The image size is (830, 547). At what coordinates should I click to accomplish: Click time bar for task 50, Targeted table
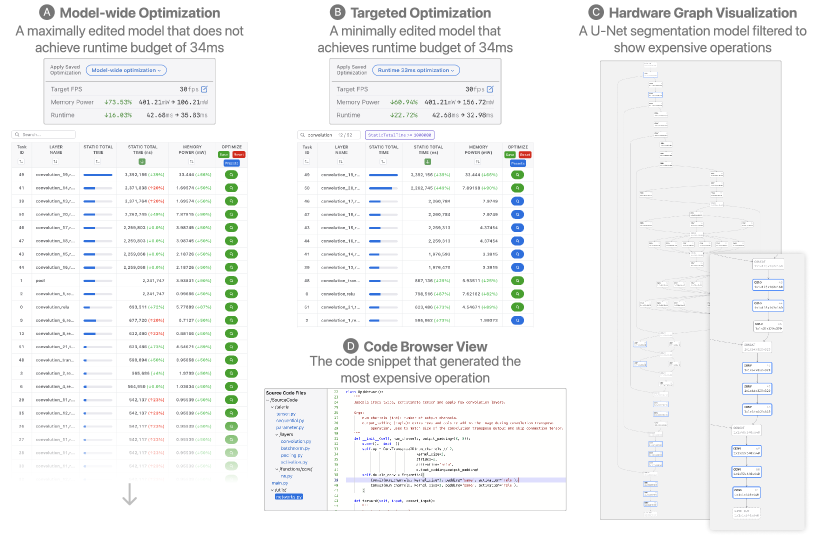(383, 187)
